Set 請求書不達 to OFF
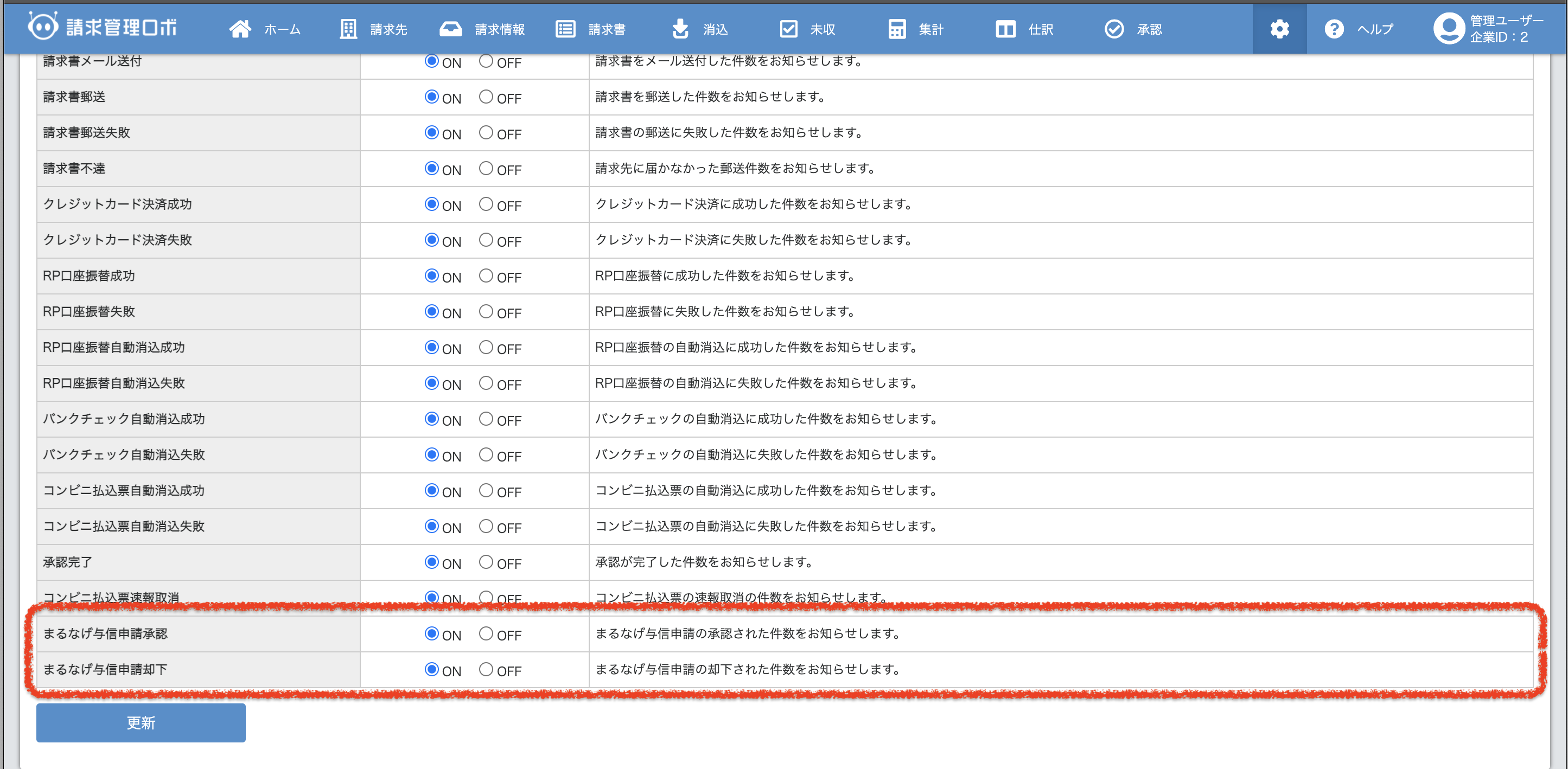 click(x=485, y=169)
